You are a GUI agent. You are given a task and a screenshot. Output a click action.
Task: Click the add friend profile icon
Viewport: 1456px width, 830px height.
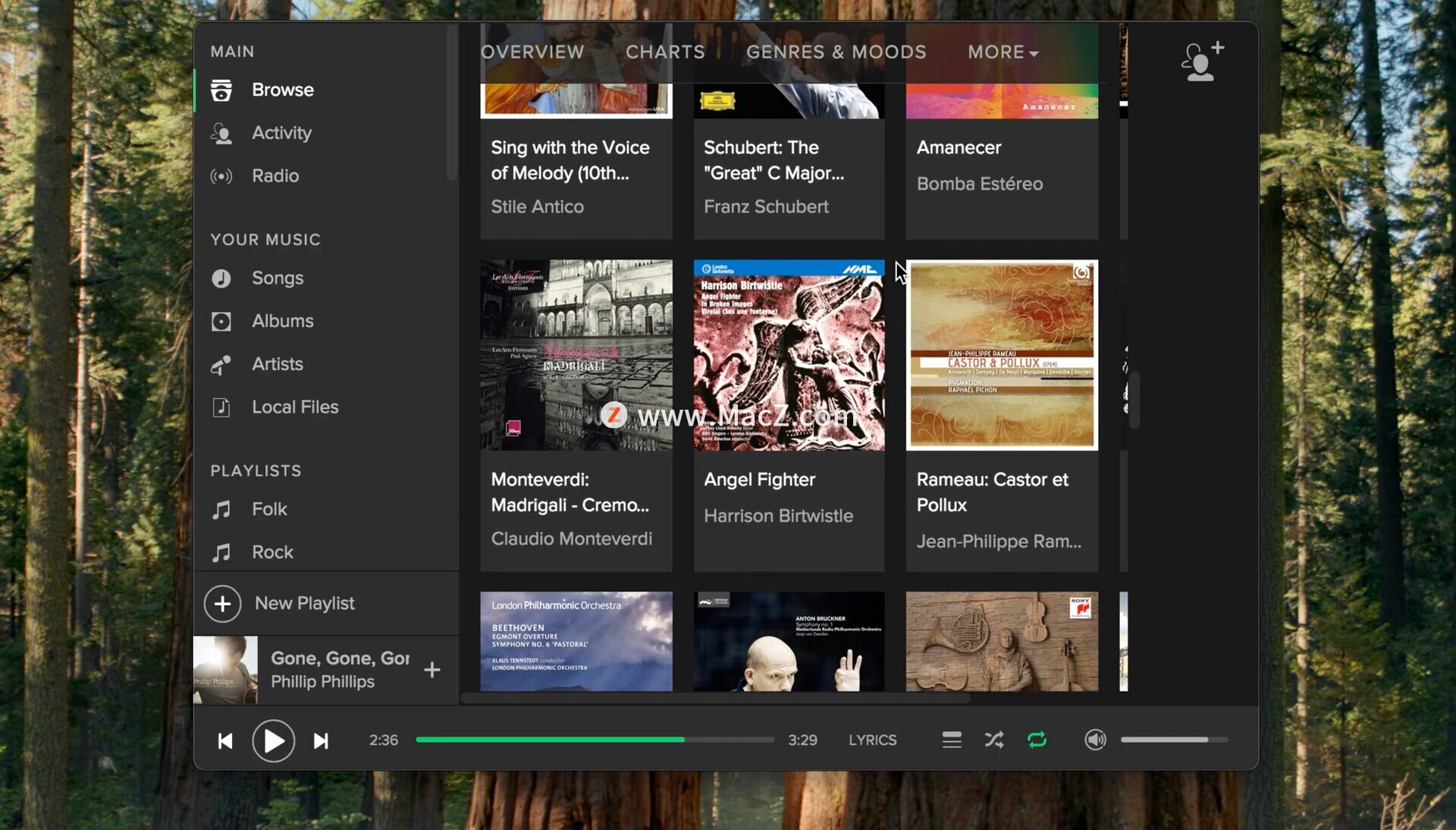pyautogui.click(x=1203, y=61)
